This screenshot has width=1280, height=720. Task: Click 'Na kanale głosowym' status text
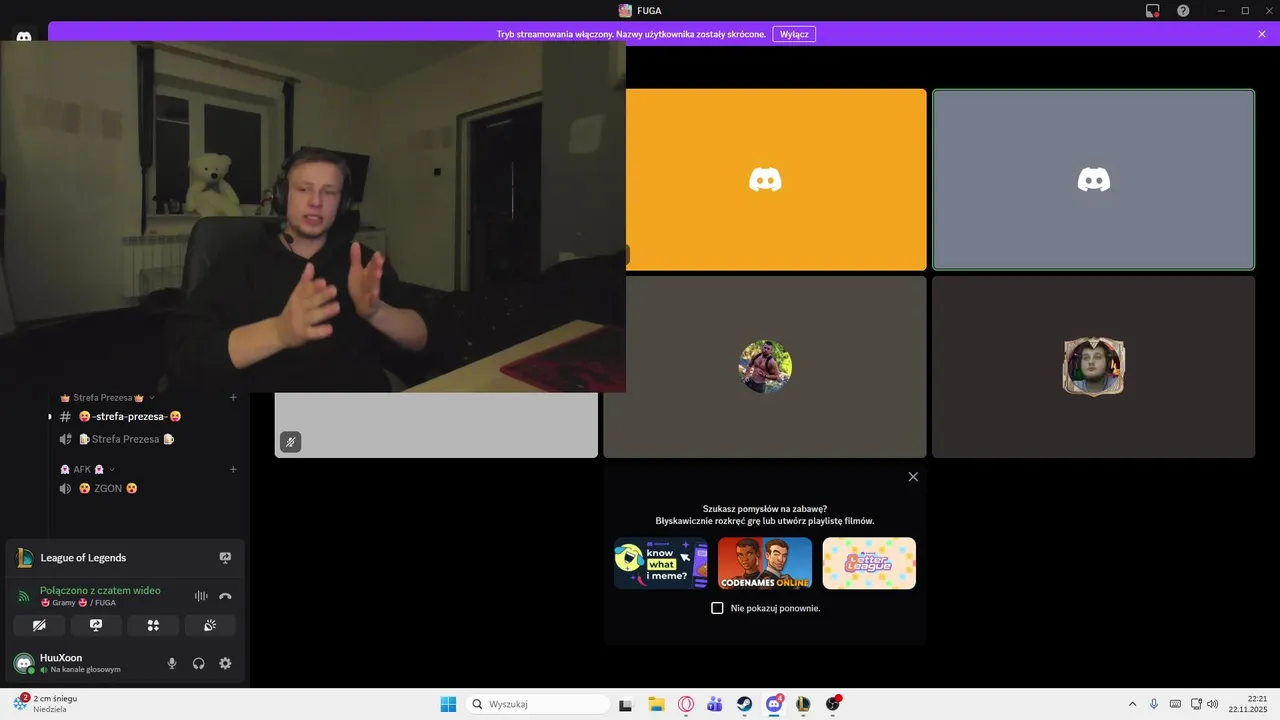pos(85,670)
